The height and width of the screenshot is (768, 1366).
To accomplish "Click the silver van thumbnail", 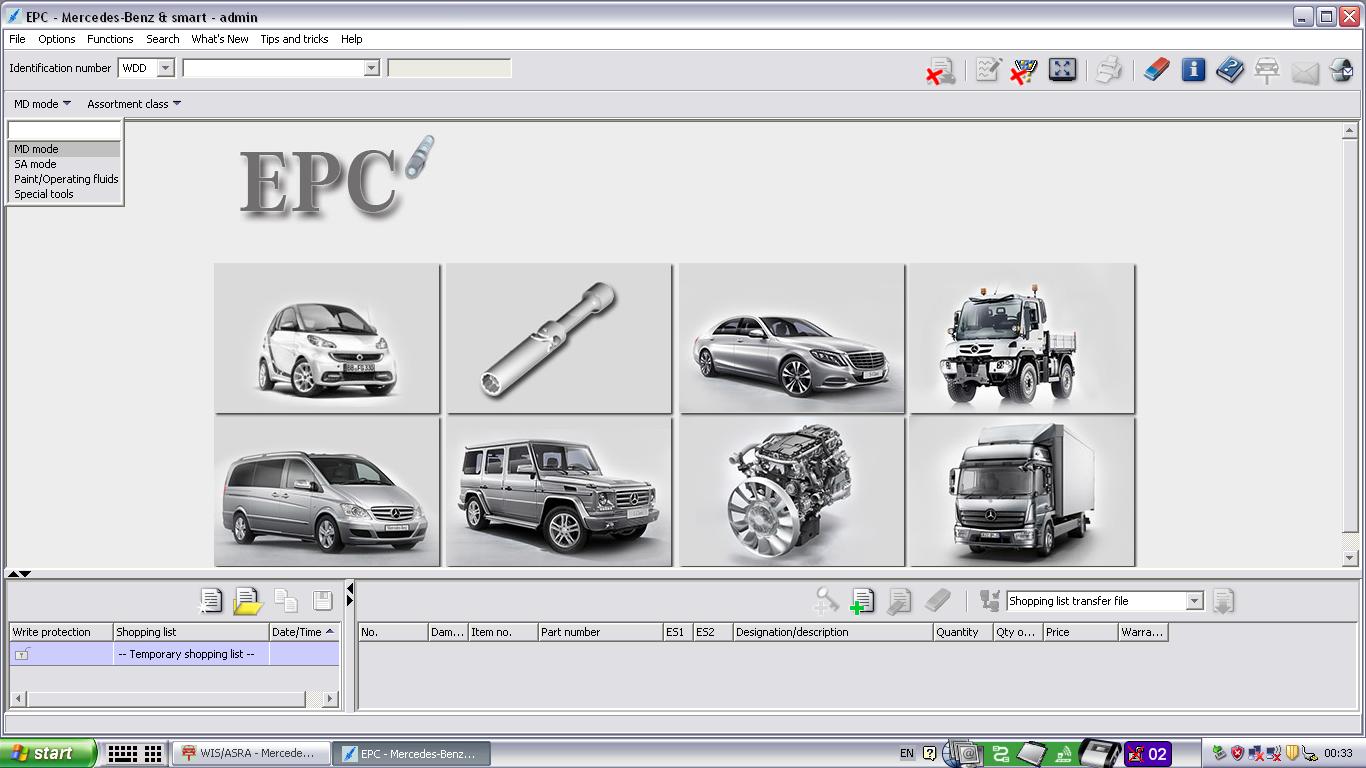I will click(x=327, y=492).
